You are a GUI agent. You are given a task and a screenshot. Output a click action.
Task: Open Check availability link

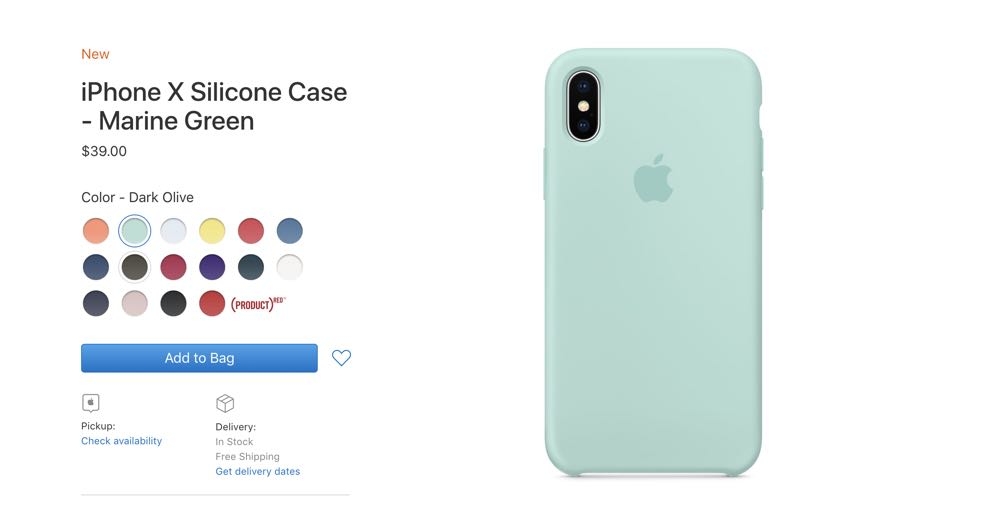(x=121, y=441)
